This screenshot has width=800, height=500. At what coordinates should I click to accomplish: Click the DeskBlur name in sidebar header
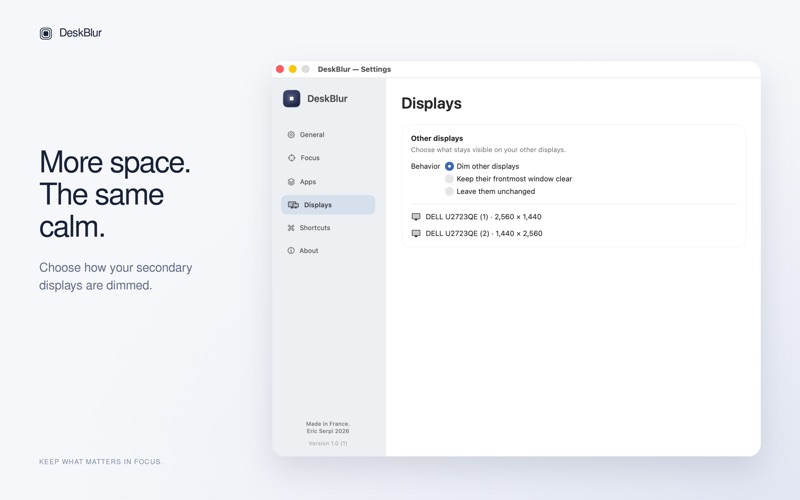click(327, 98)
